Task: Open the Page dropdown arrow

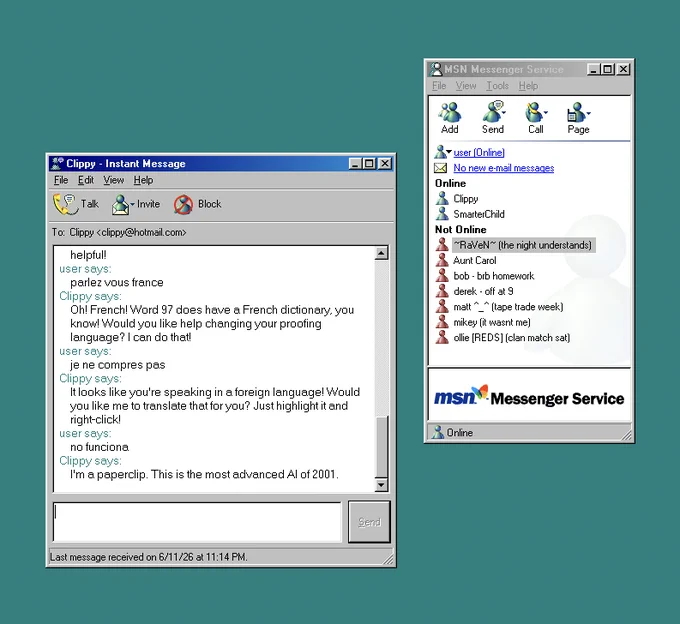Action: click(588, 113)
